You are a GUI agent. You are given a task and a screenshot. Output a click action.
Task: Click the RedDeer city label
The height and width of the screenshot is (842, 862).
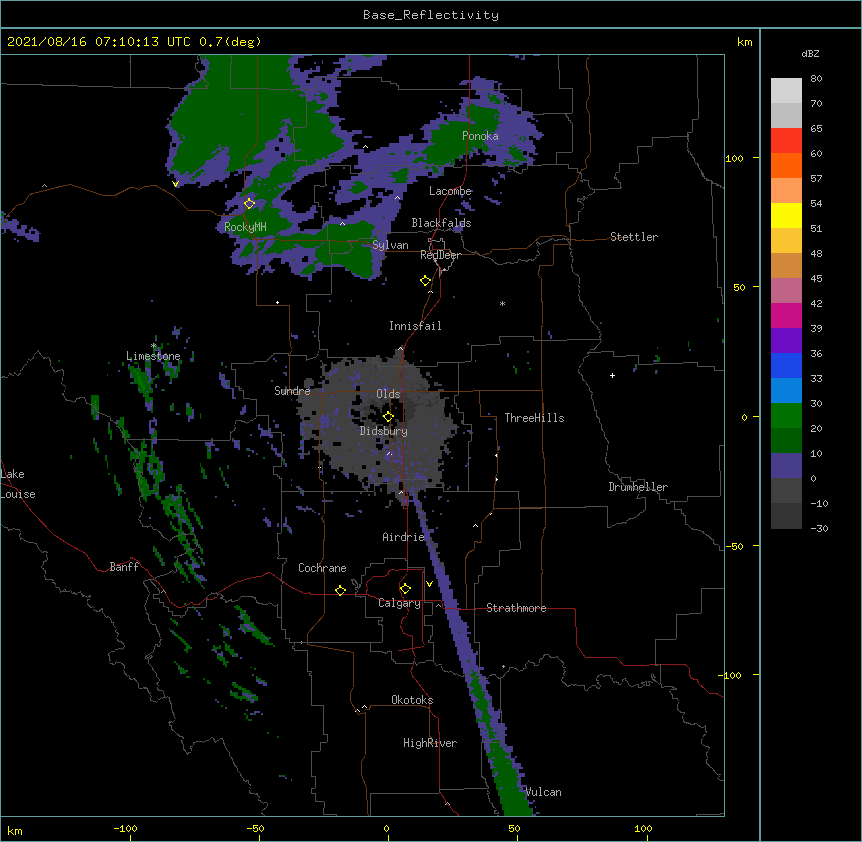pos(440,255)
